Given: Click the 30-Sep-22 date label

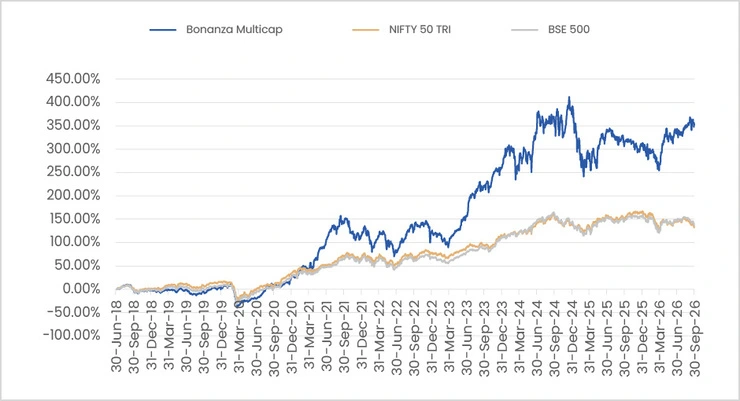Looking at the screenshot, I should point(414,336).
